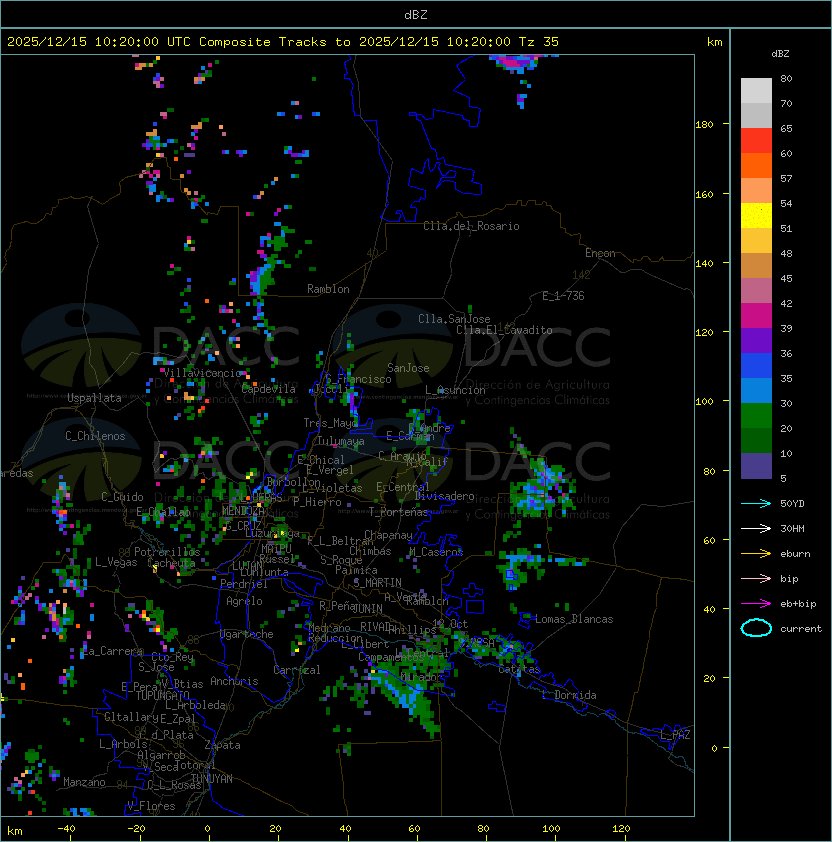Click the 'eburn' legend label
The image size is (832, 842).
[x=795, y=554]
